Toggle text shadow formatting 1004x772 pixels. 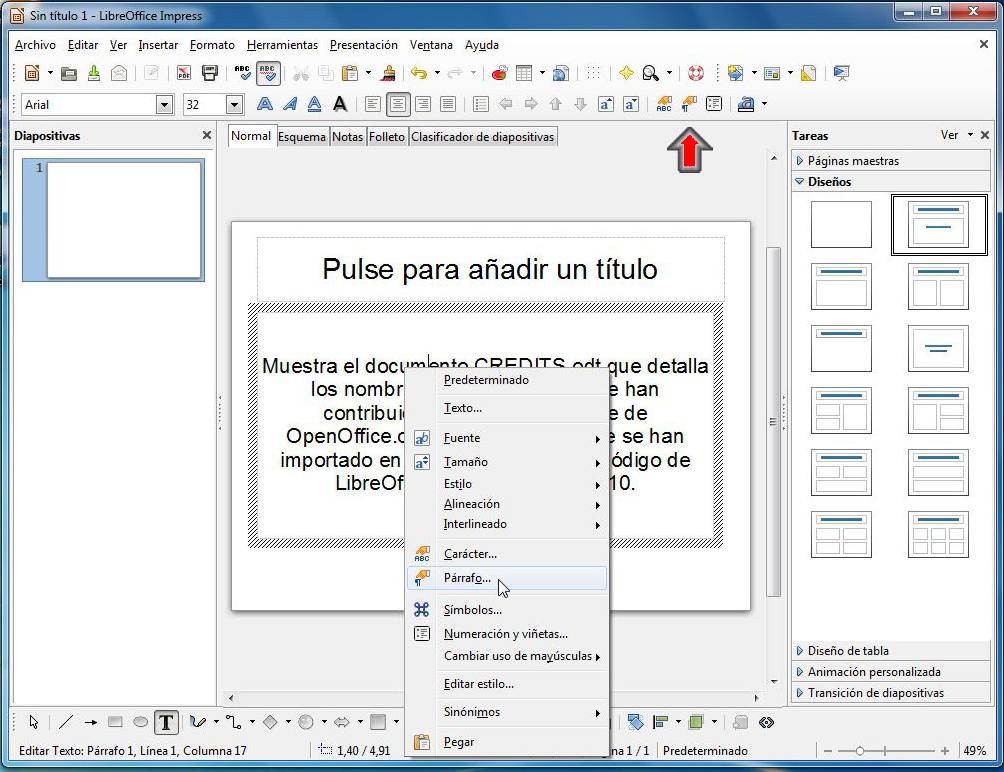click(x=340, y=104)
